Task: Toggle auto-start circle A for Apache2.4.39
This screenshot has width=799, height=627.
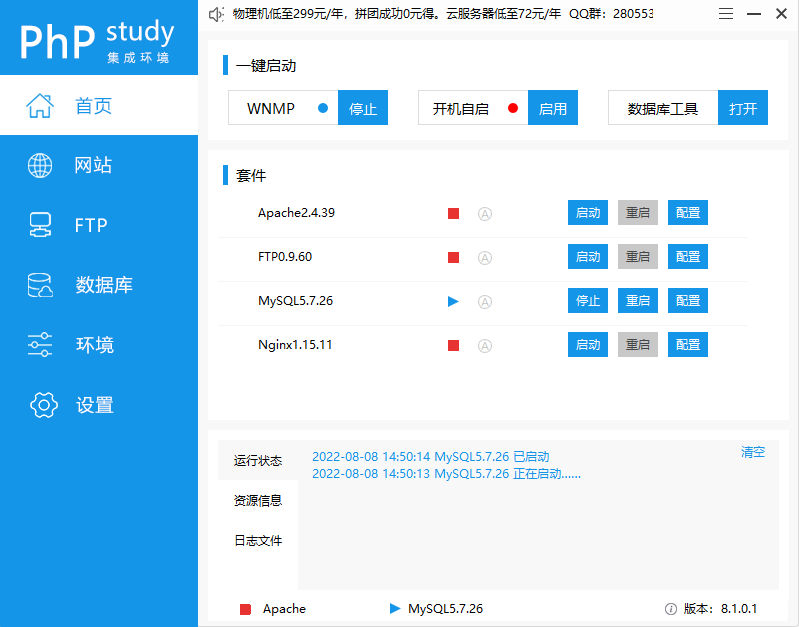Action: (x=485, y=214)
